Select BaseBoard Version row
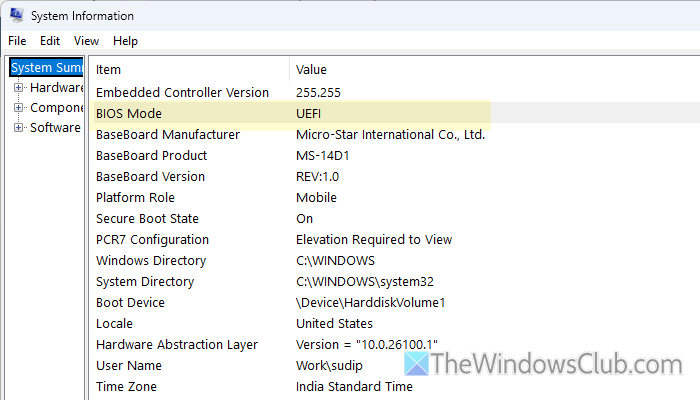The height and width of the screenshot is (400, 700). pos(395,176)
